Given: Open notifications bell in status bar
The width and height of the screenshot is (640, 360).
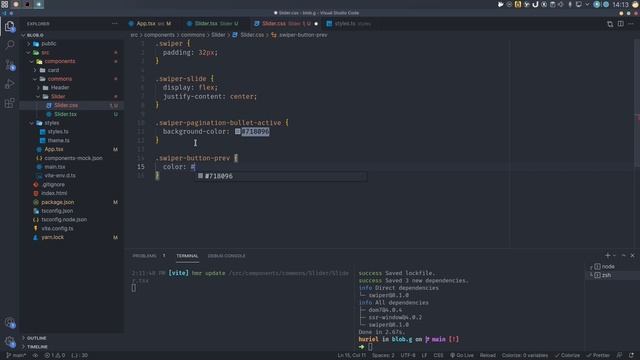Looking at the screenshot, I should pos(631,356).
